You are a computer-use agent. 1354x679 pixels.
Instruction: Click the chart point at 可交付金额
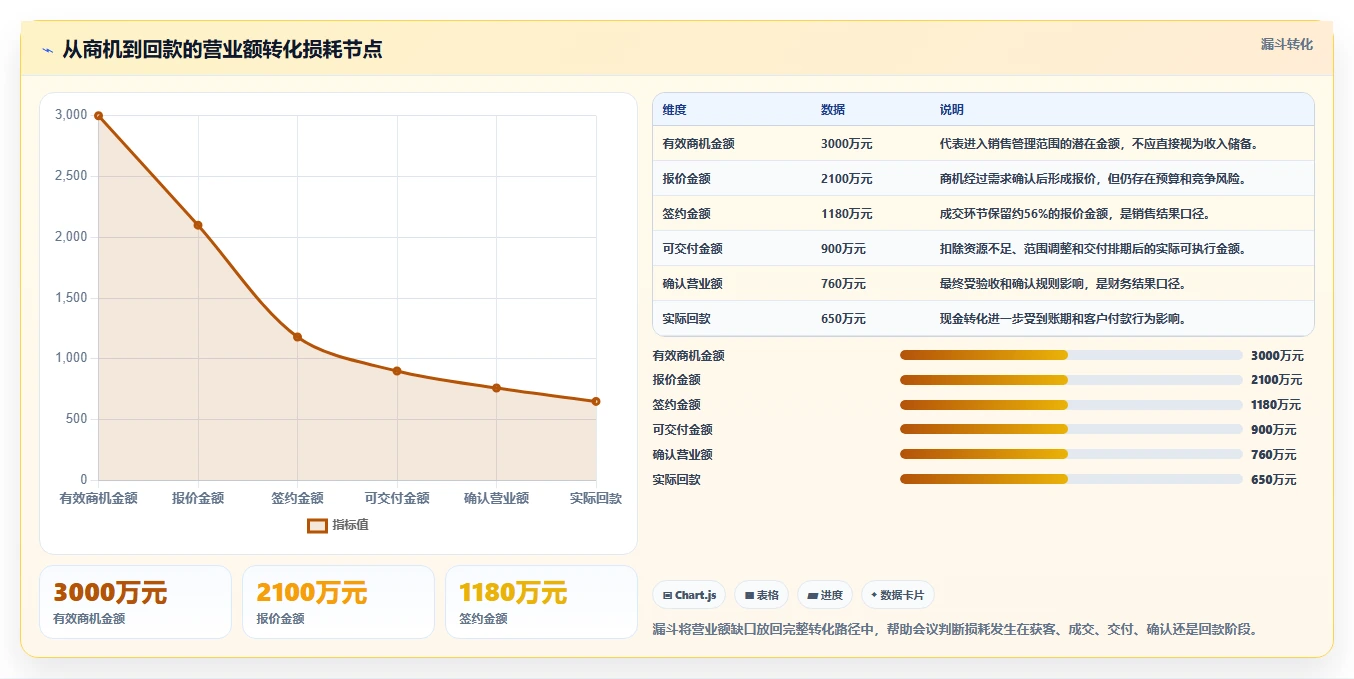397,371
